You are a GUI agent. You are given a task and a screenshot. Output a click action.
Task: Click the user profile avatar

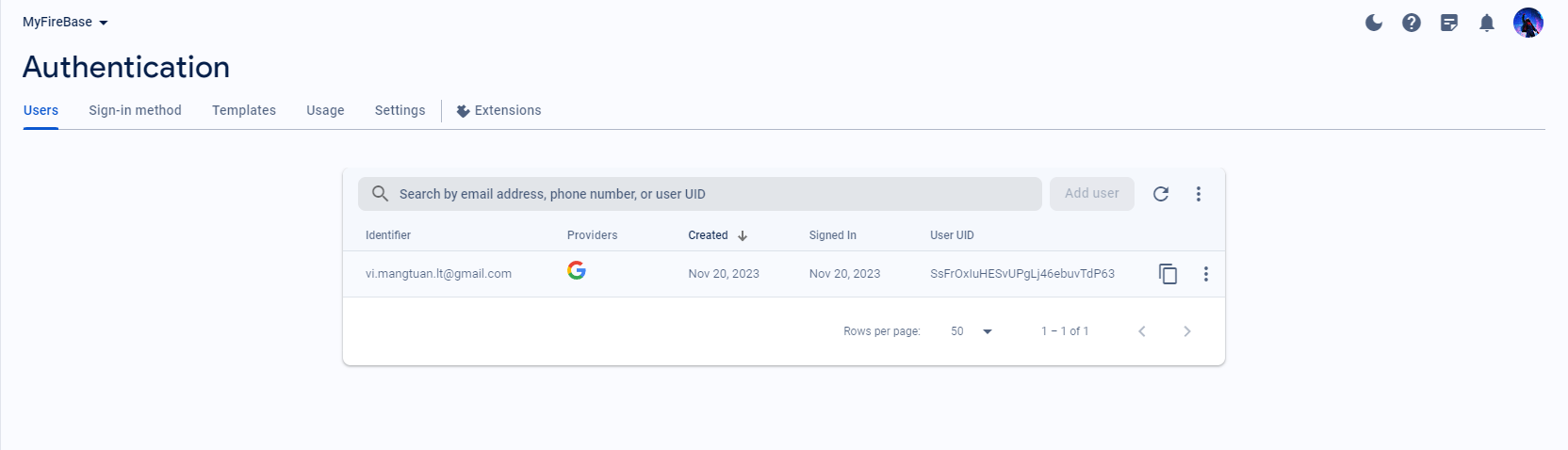(x=1527, y=23)
